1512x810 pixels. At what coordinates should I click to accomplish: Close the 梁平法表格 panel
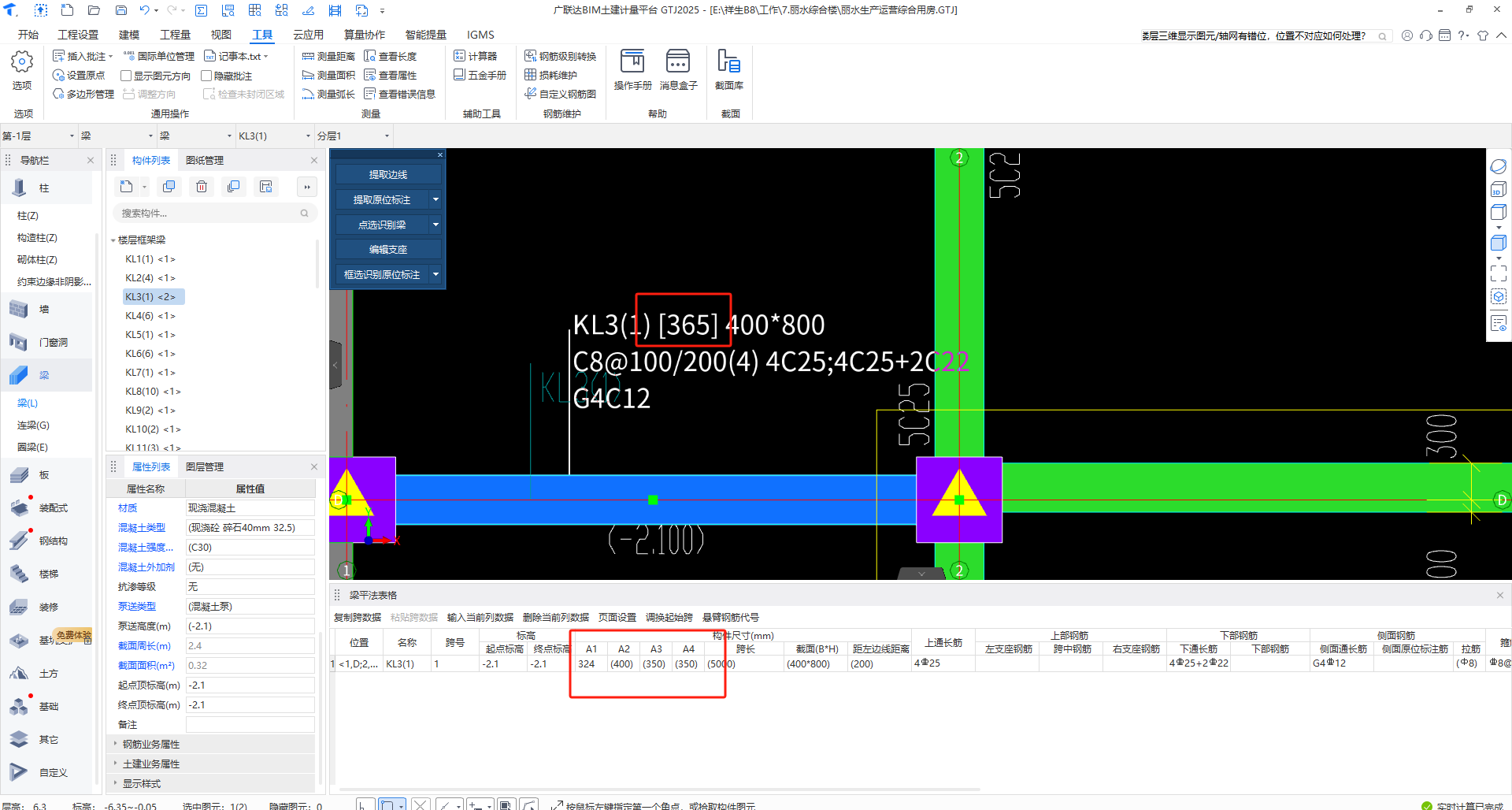pyautogui.click(x=1500, y=595)
